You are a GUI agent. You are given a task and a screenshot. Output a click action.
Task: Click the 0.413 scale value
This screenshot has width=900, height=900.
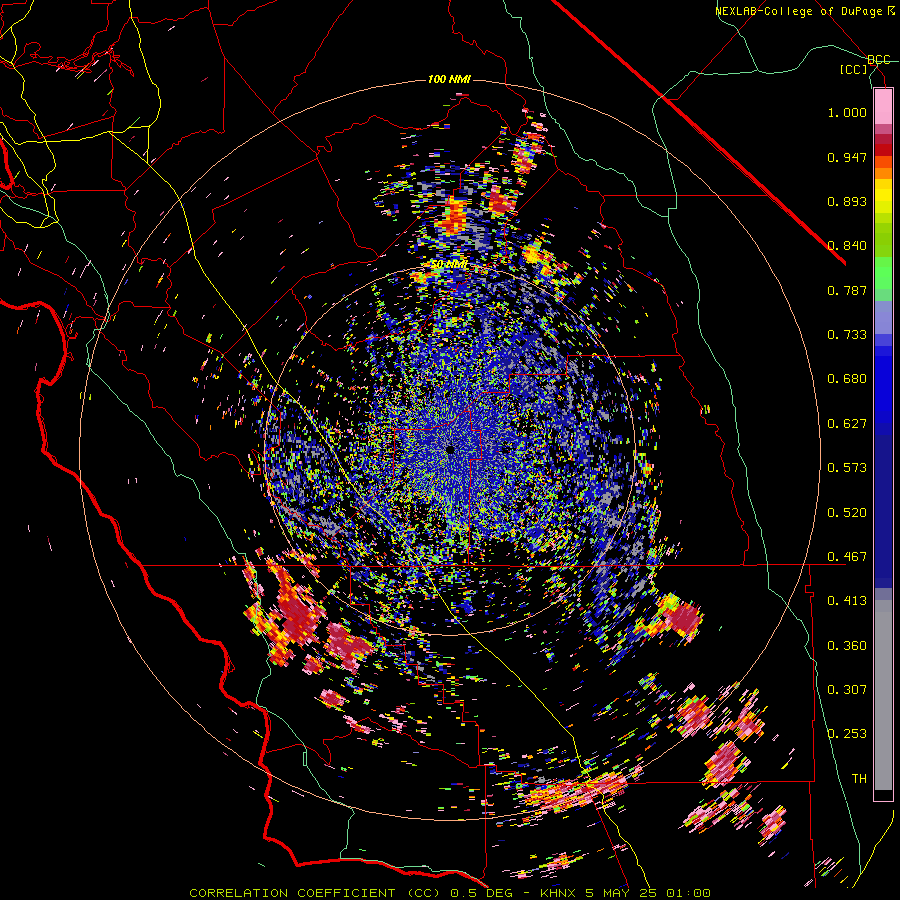847,601
